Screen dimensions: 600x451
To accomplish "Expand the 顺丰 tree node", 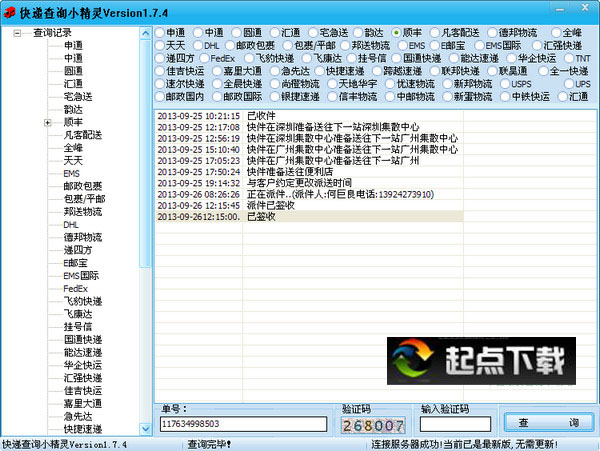I will coord(47,123).
